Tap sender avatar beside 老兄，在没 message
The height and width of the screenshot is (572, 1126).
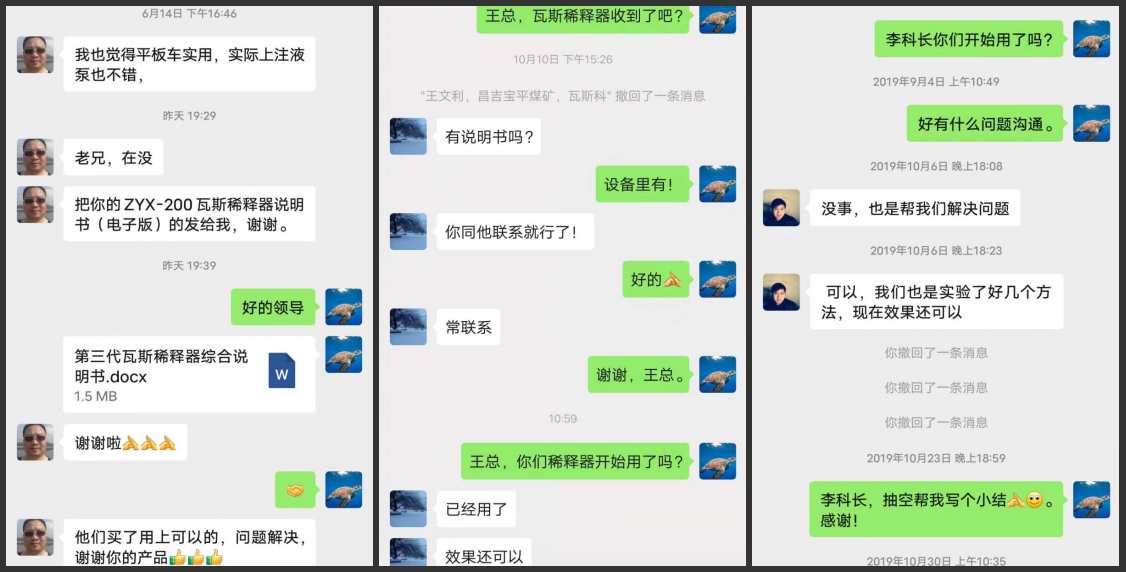click(35, 157)
